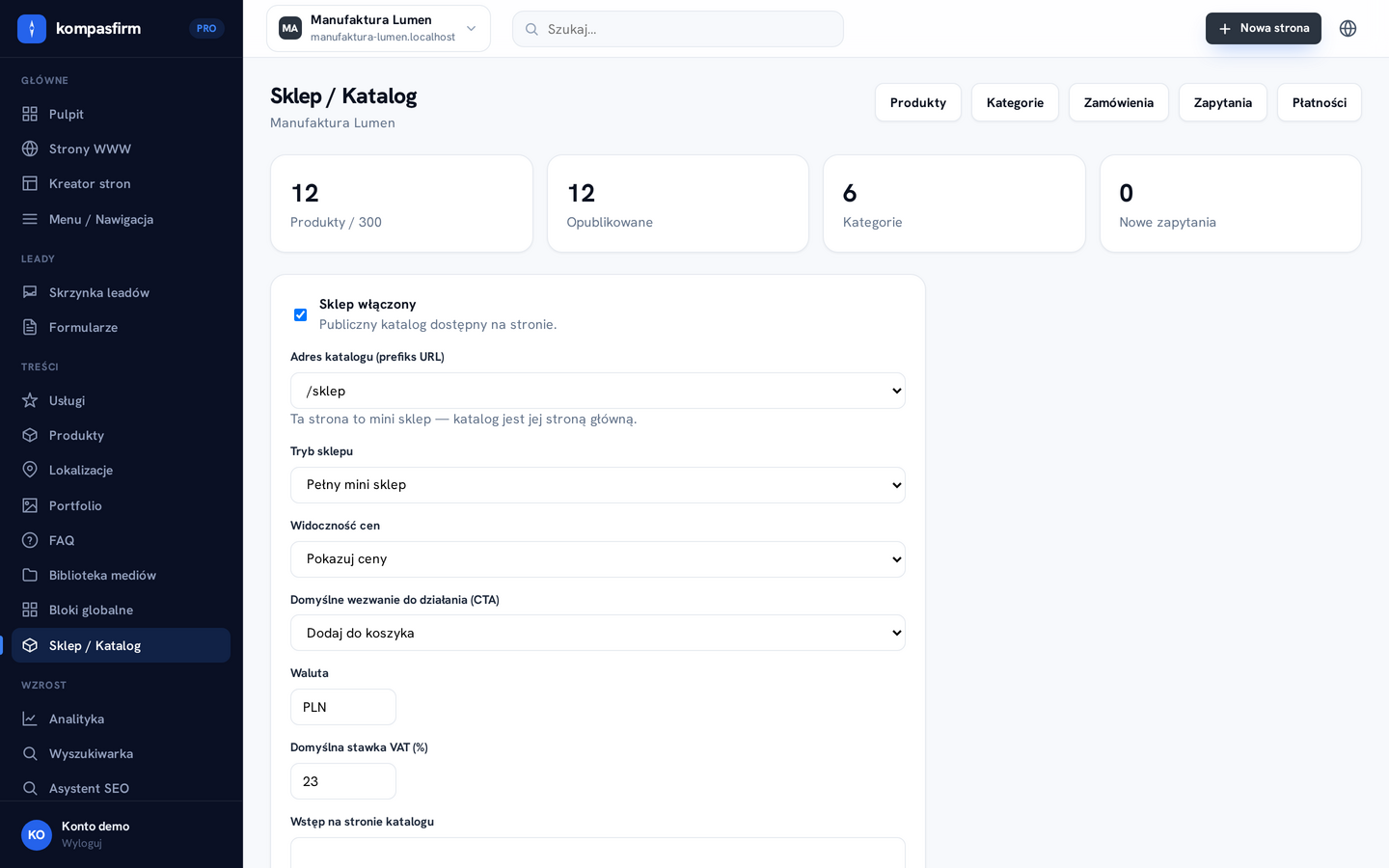The width and height of the screenshot is (1389, 868).
Task: Click the Skrzynka leadów inbox icon
Action: pos(30,292)
